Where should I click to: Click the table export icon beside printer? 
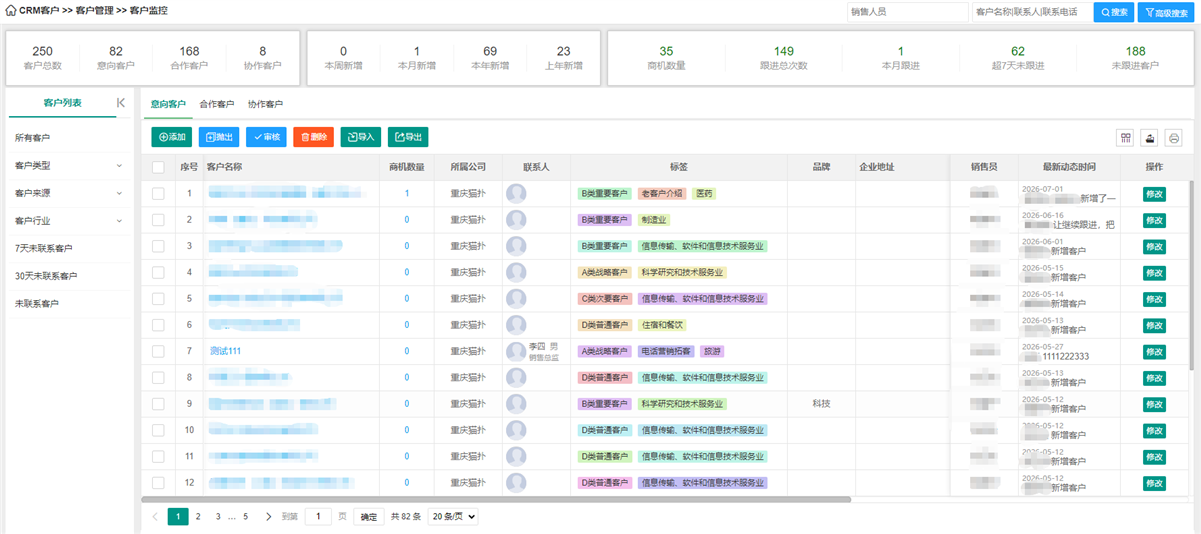(1150, 138)
